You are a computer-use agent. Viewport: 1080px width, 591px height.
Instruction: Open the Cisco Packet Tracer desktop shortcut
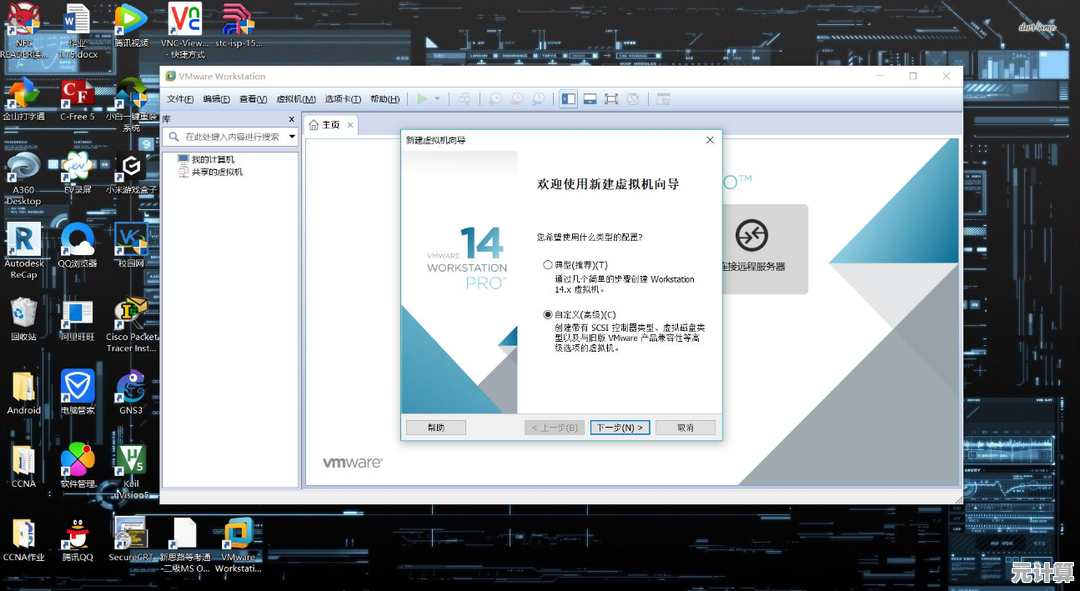pos(131,324)
